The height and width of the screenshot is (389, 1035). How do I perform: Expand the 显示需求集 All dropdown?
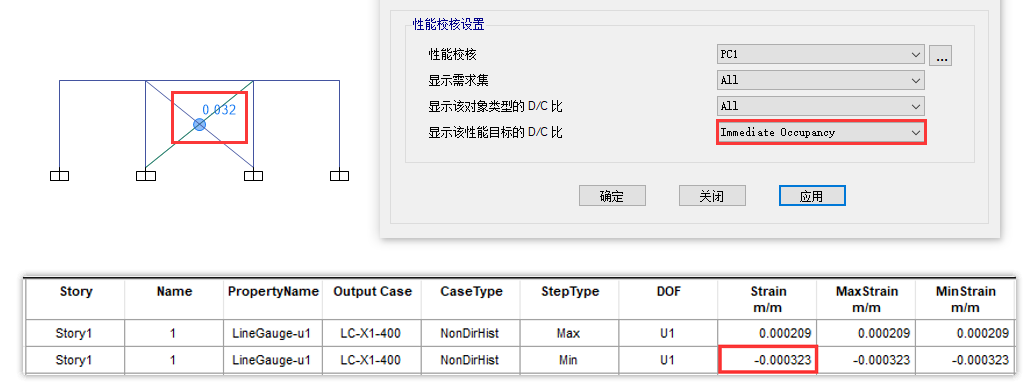click(820, 81)
